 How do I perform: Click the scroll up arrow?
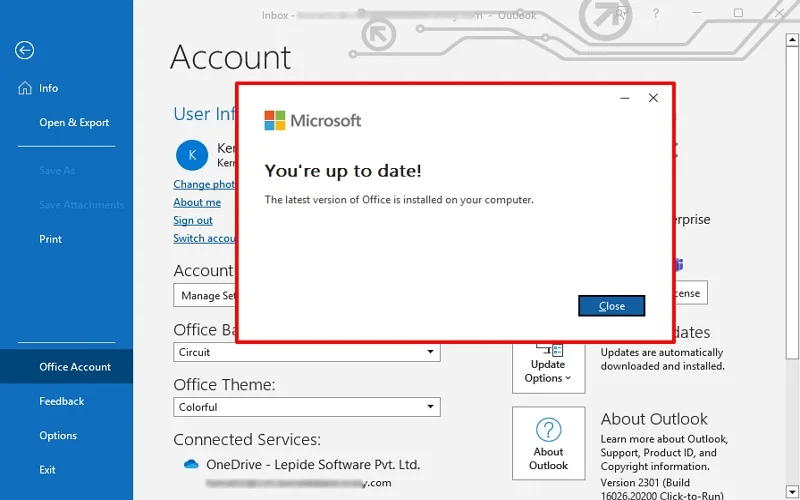pos(792,39)
